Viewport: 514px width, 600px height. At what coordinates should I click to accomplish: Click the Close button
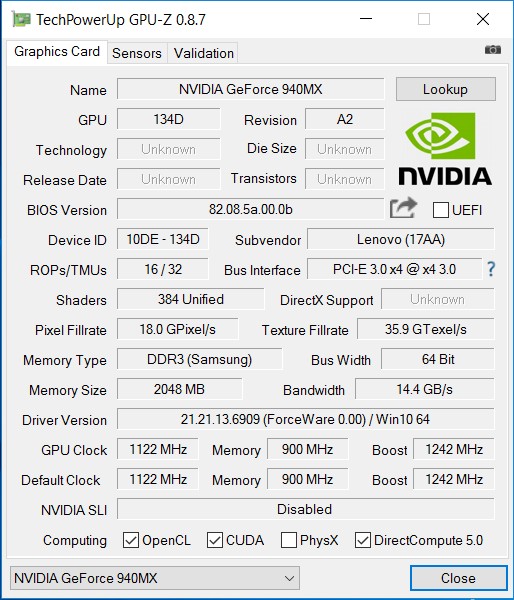[x=459, y=578]
